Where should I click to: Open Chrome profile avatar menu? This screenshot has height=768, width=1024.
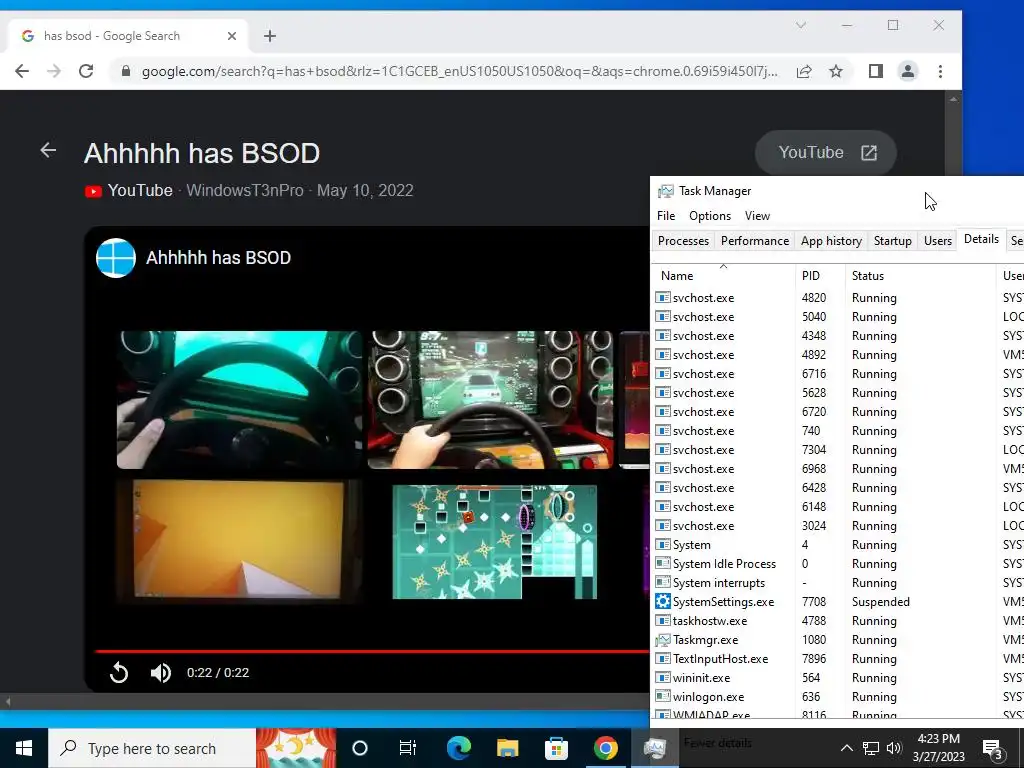[x=908, y=71]
